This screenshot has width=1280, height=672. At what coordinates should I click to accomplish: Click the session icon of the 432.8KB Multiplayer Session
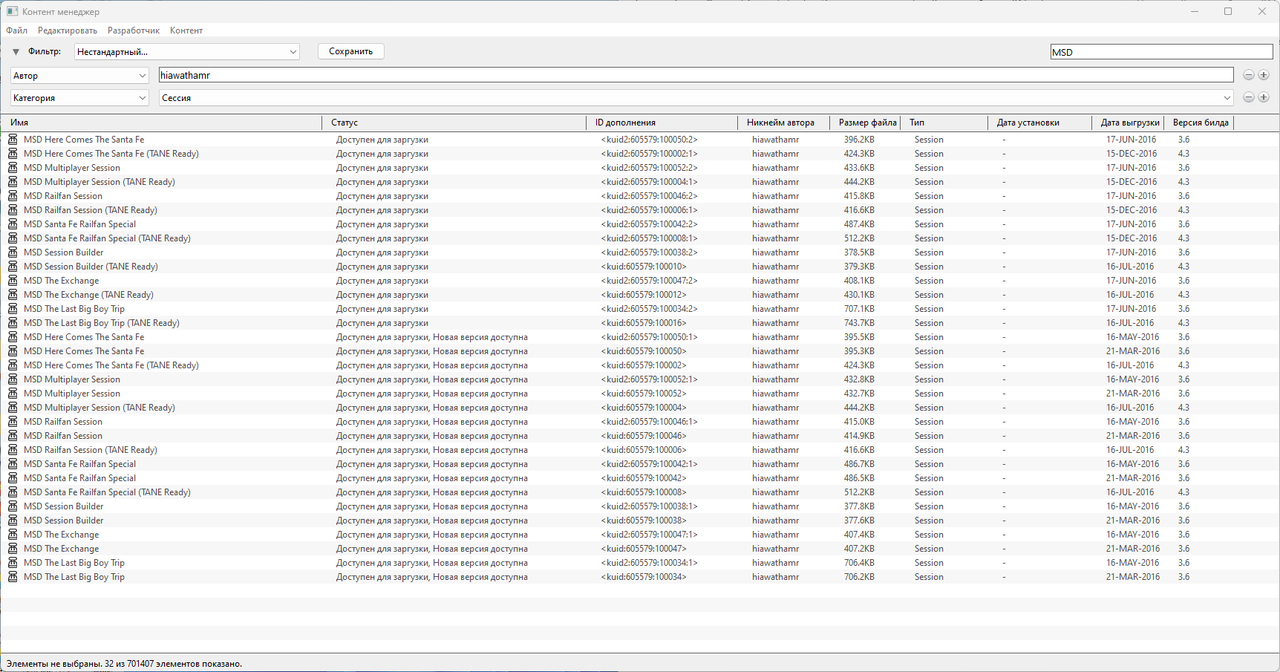14,379
